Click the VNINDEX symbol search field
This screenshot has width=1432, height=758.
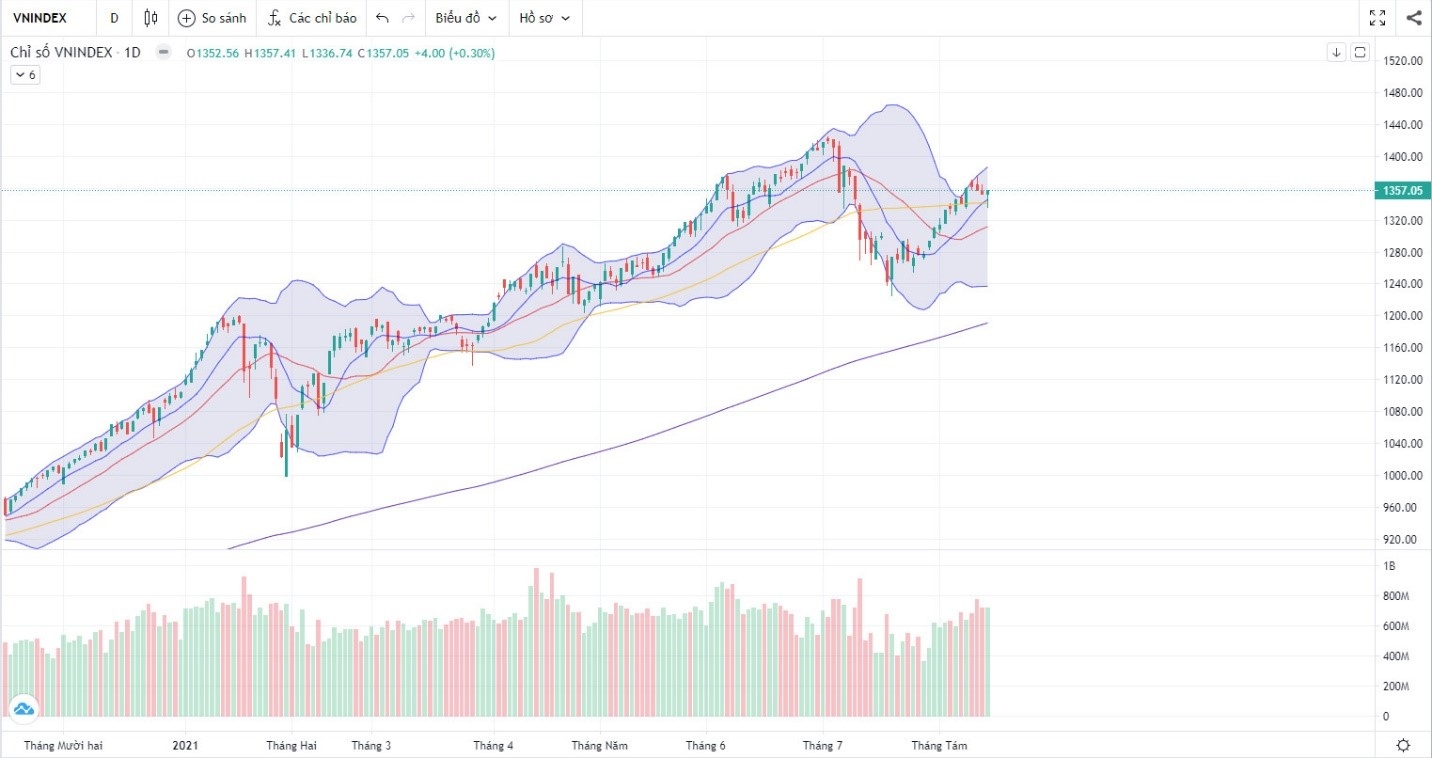tap(39, 18)
